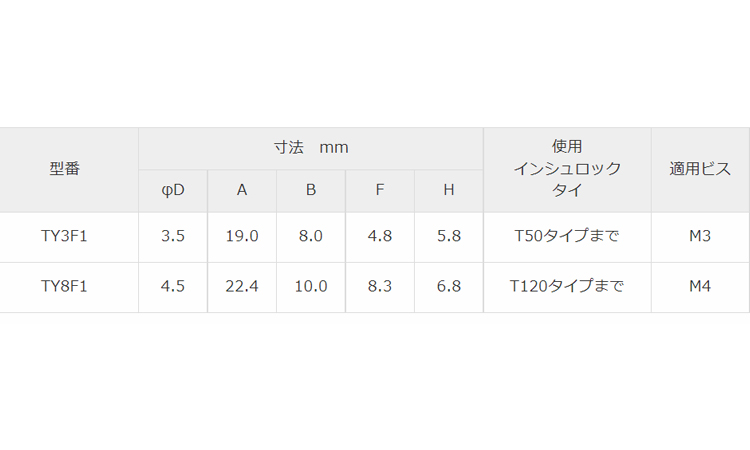Click the 10.0 value in B column

(x=311, y=286)
